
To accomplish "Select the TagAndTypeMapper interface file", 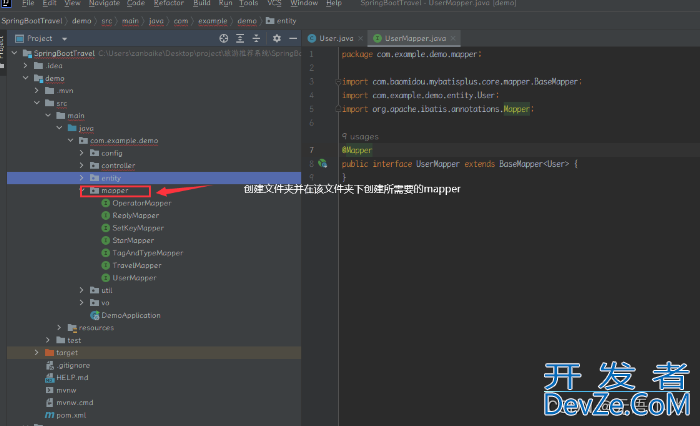I will (147, 253).
